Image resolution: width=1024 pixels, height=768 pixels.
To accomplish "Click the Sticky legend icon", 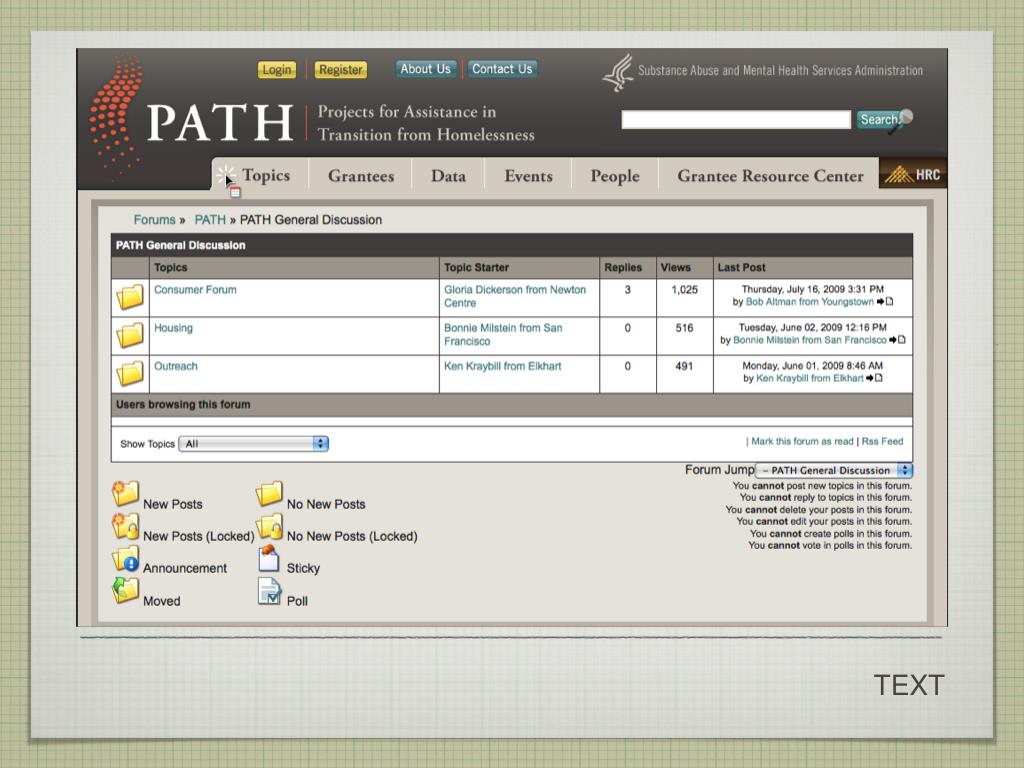I will coord(268,558).
